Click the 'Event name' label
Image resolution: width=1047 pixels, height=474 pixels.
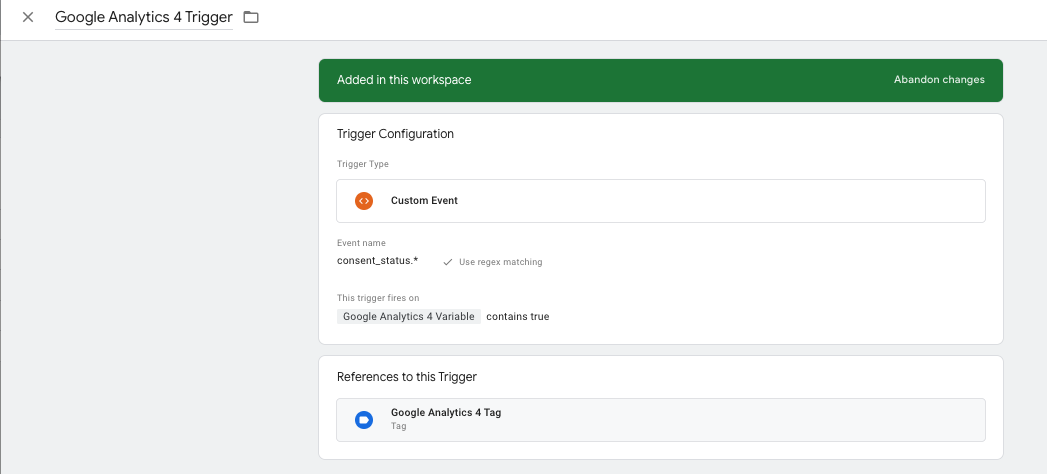pos(361,243)
